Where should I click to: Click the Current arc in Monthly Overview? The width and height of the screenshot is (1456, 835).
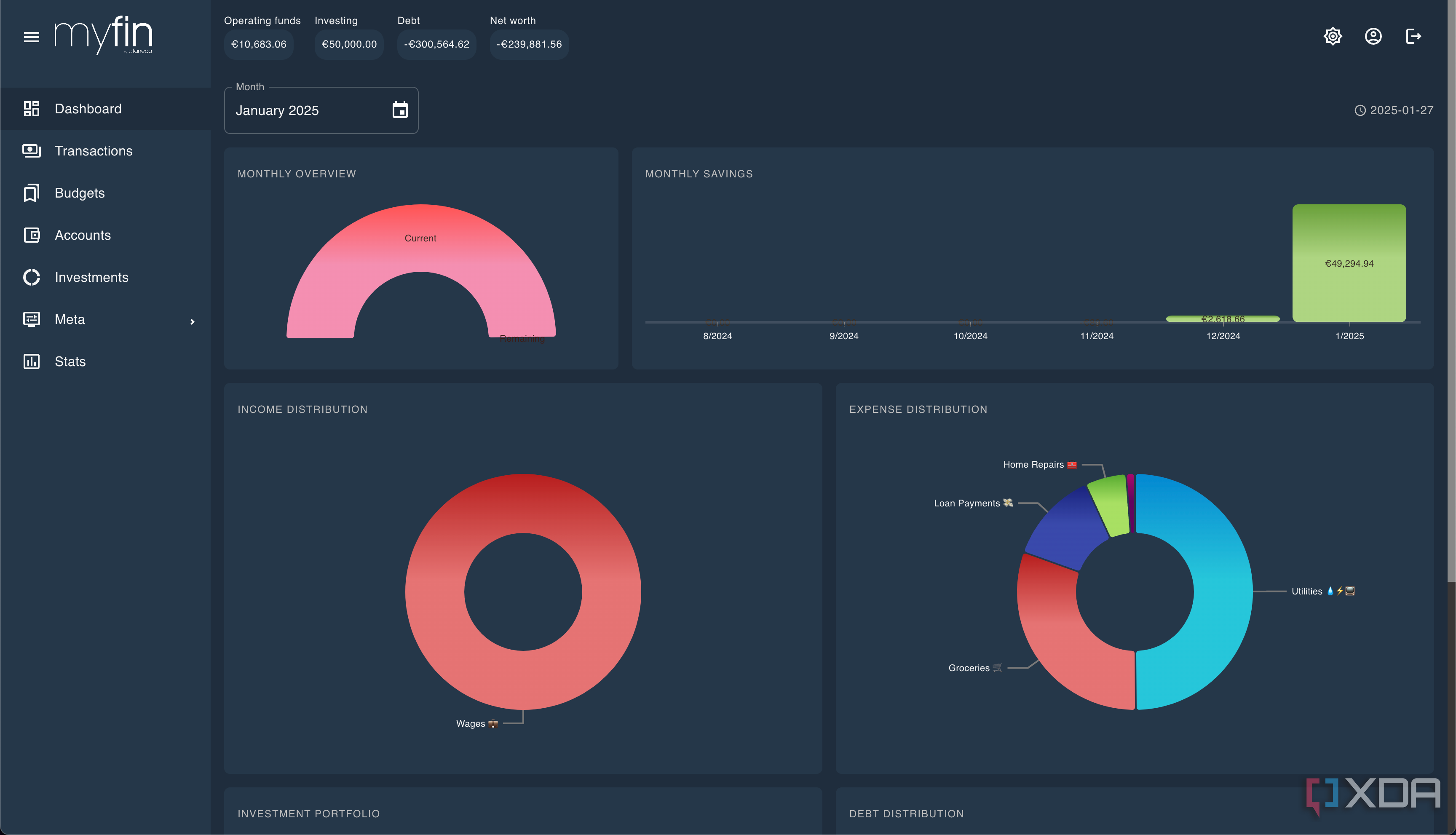click(x=421, y=238)
